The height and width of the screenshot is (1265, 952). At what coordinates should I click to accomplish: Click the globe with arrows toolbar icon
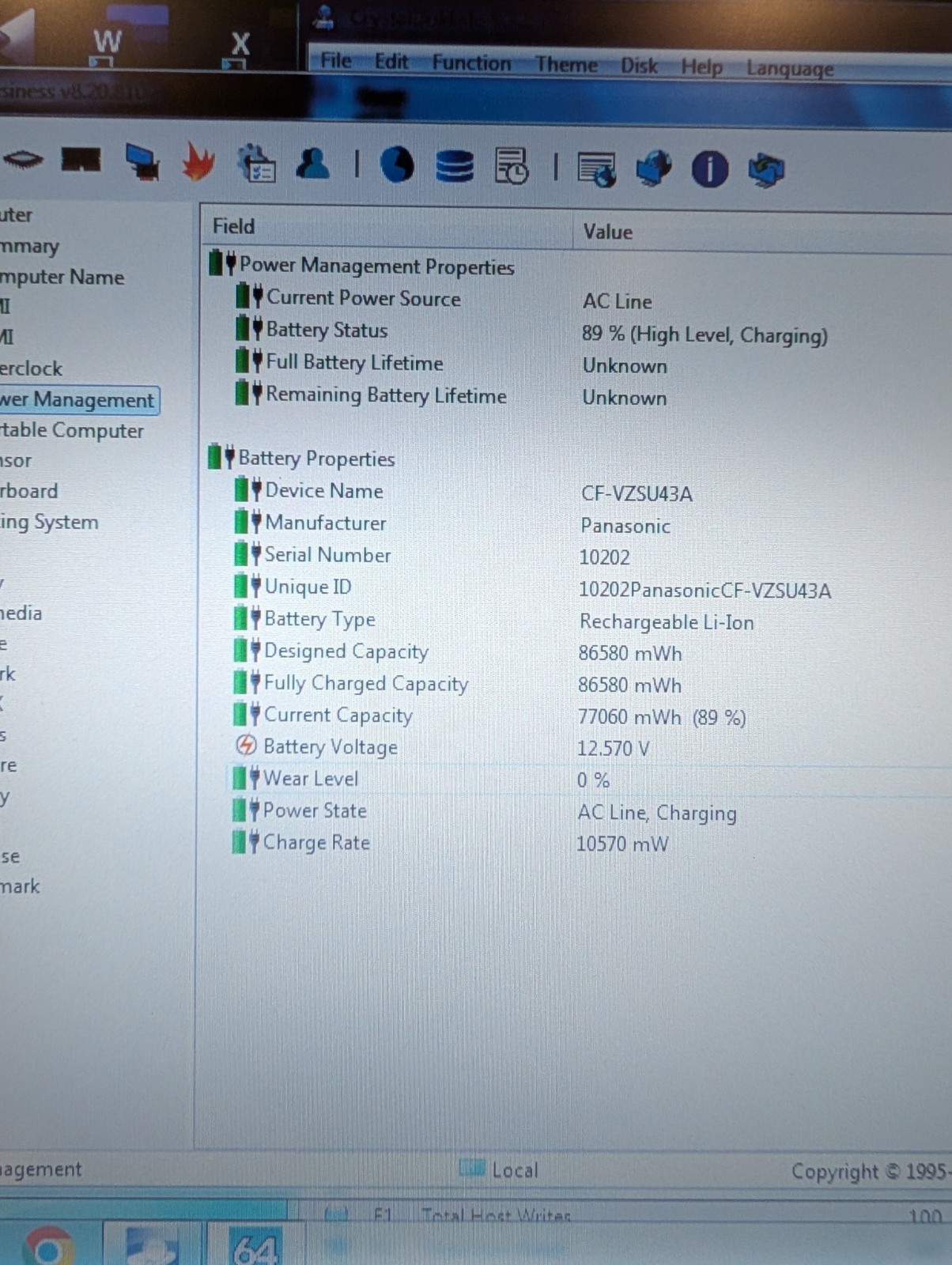pyautogui.click(x=654, y=168)
